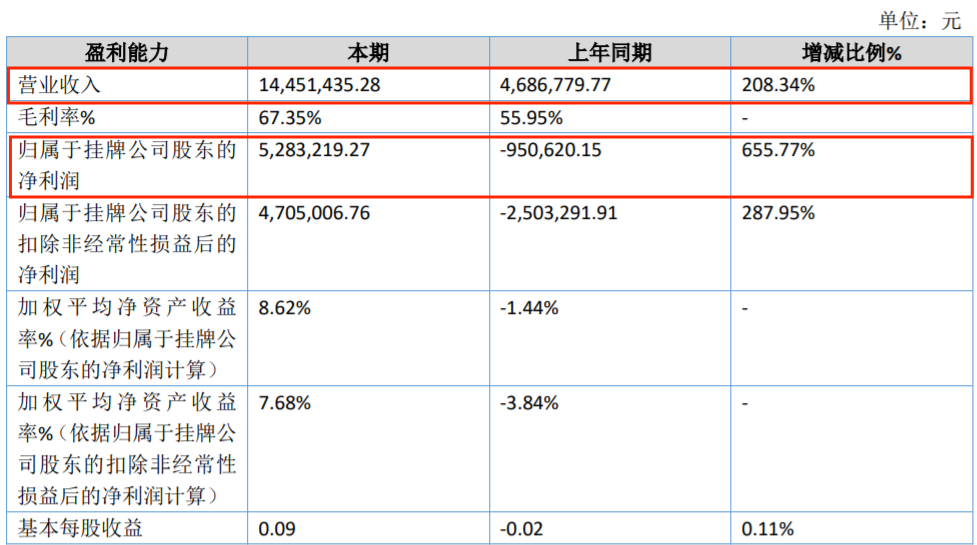Click the 55.95% gross margin cell
The width and height of the screenshot is (977, 545).
pyautogui.click(x=531, y=118)
